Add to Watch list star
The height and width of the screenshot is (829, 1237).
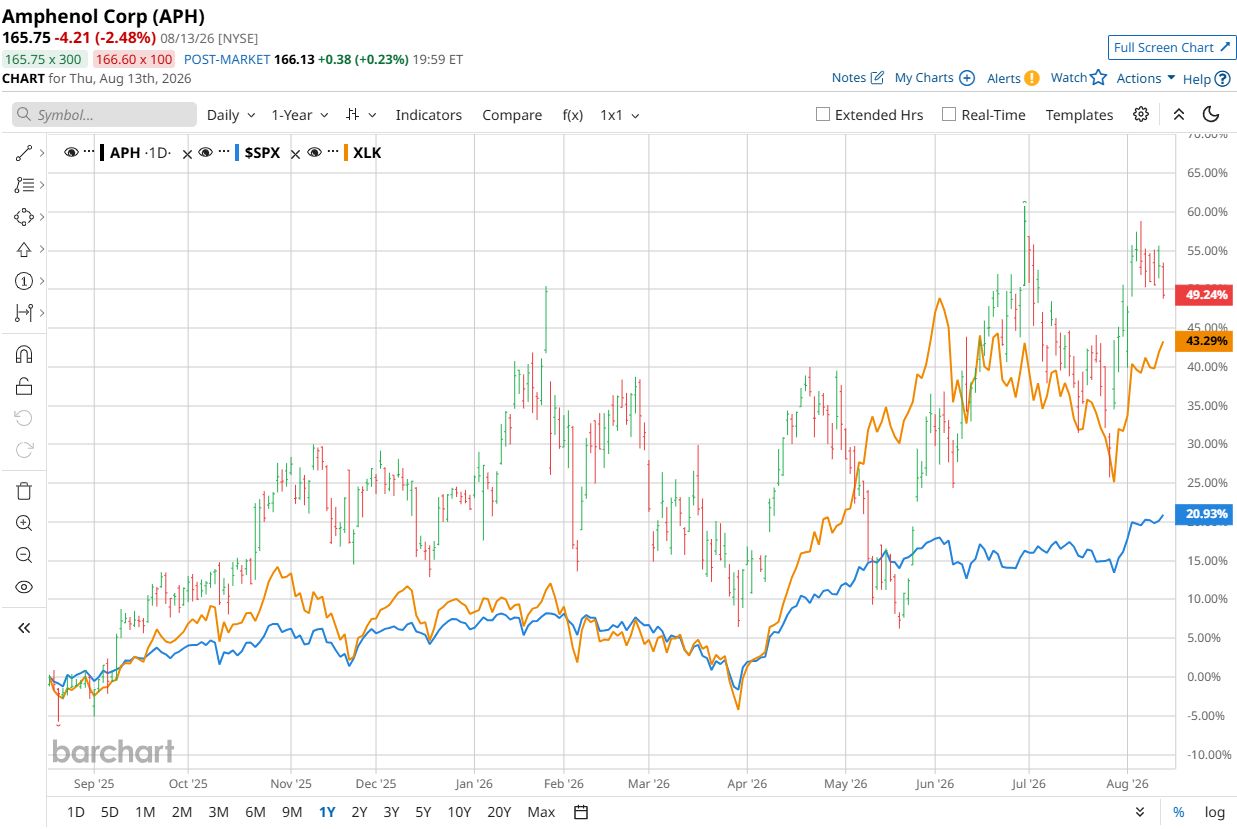tap(1098, 77)
